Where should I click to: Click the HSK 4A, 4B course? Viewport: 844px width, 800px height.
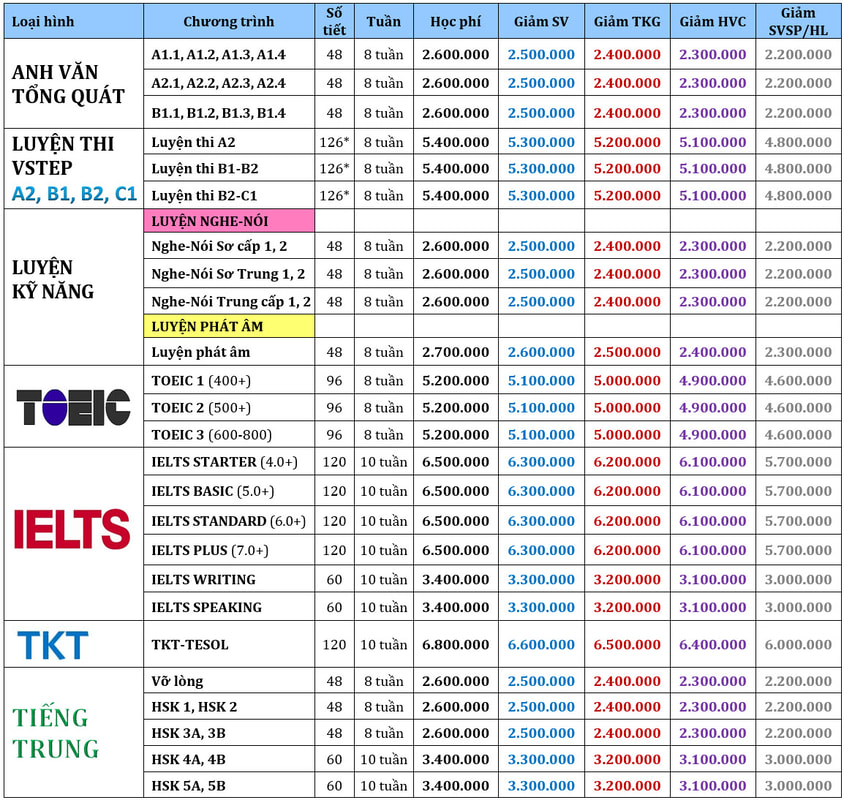pyautogui.click(x=189, y=759)
